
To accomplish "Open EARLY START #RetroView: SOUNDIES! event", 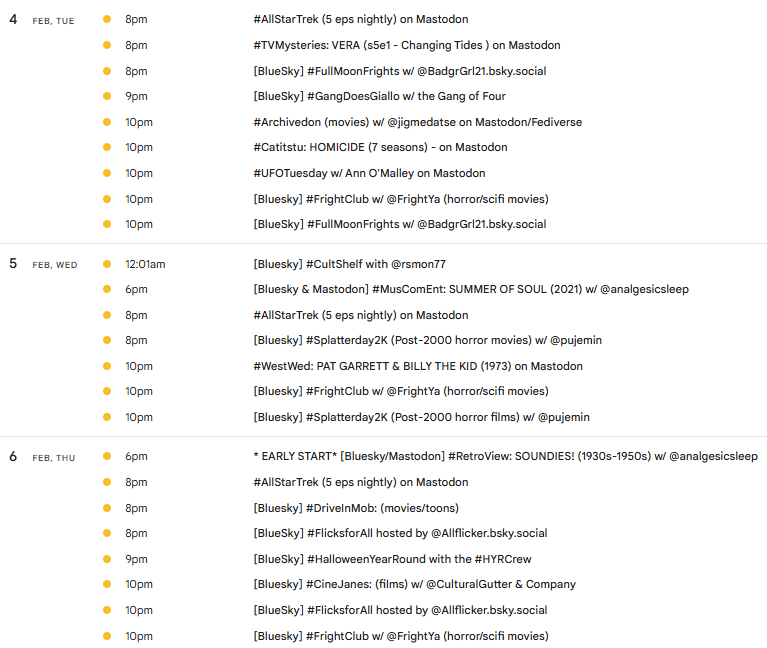I will [x=505, y=456].
